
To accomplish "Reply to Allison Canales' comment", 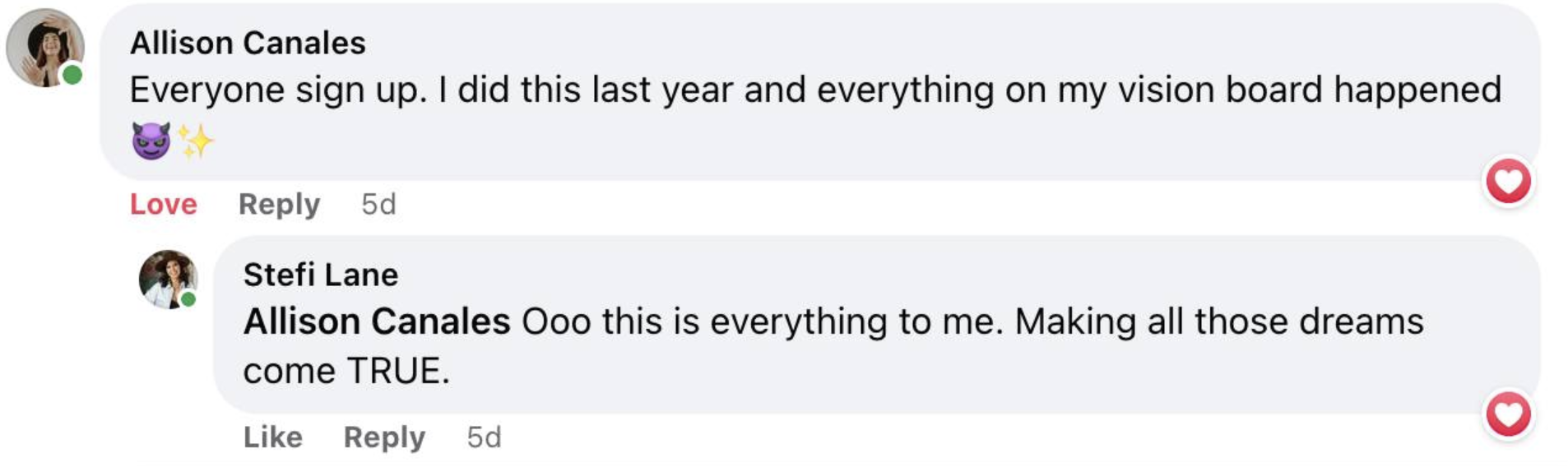I will pos(279,204).
